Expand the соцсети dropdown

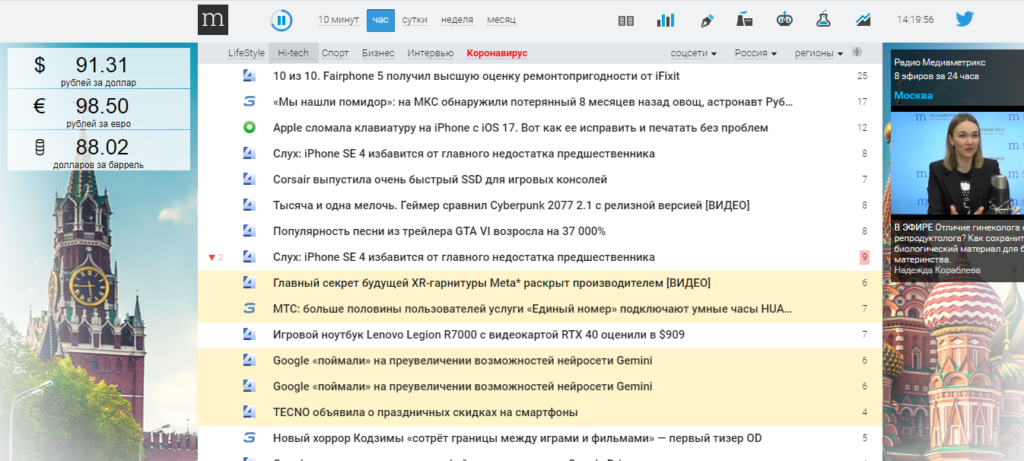pos(694,53)
